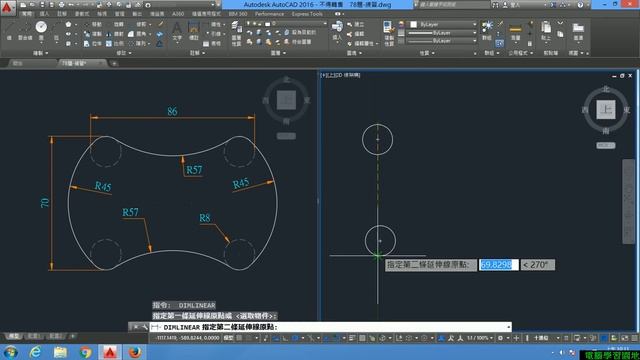Click the New file icon in quick access toolbar

pos(24,5)
